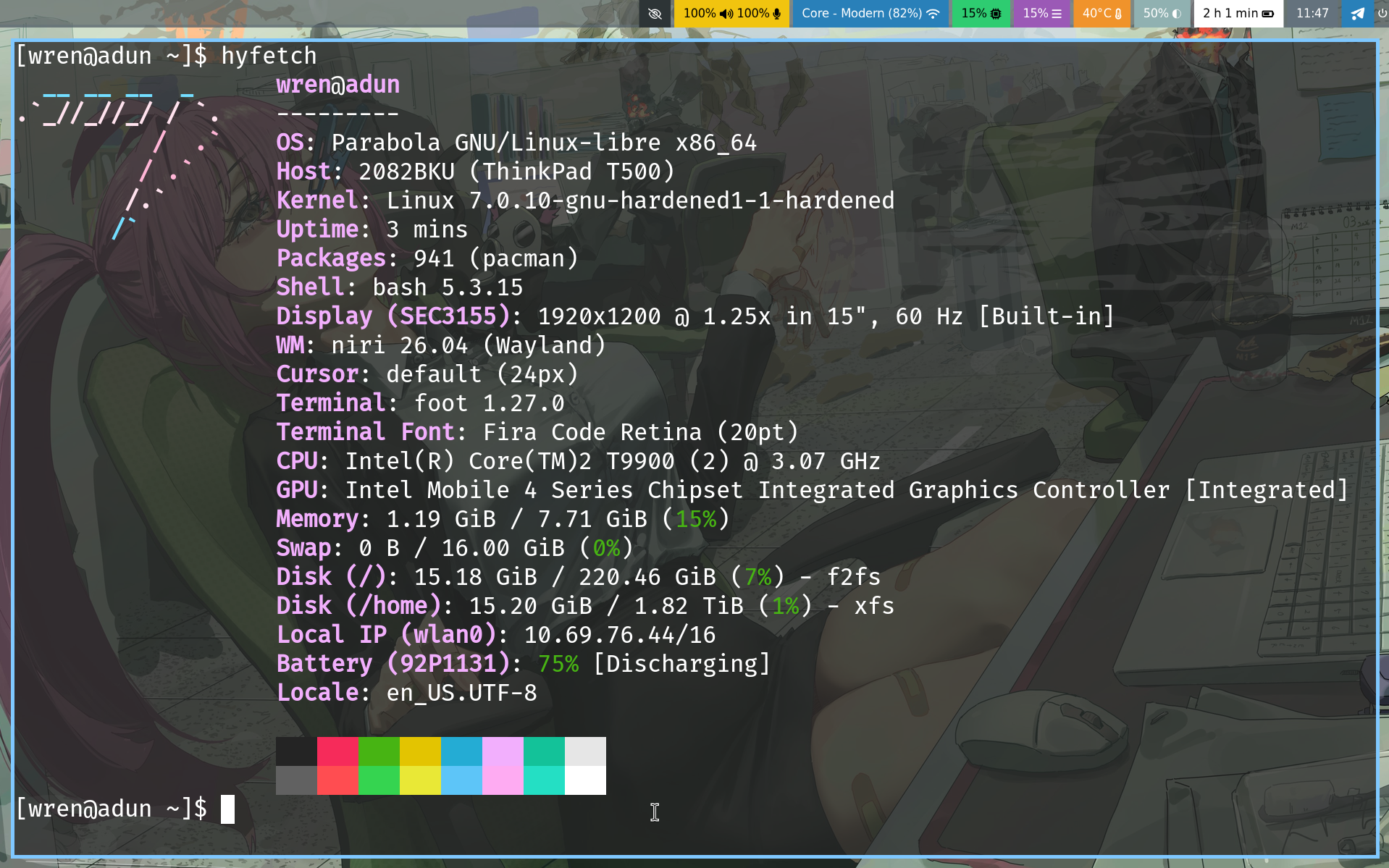Click the 'en_US.UTF-8' locale value
Viewport: 1389px width, 868px height.
(461, 693)
